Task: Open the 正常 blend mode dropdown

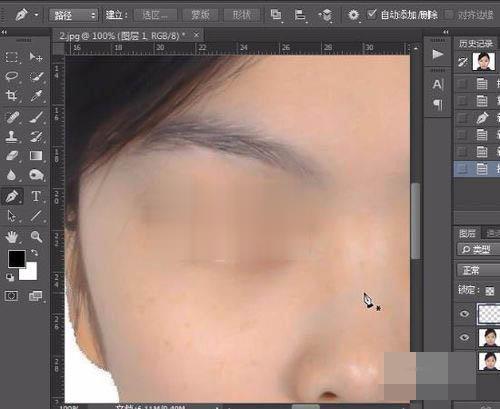Action: pyautogui.click(x=478, y=270)
